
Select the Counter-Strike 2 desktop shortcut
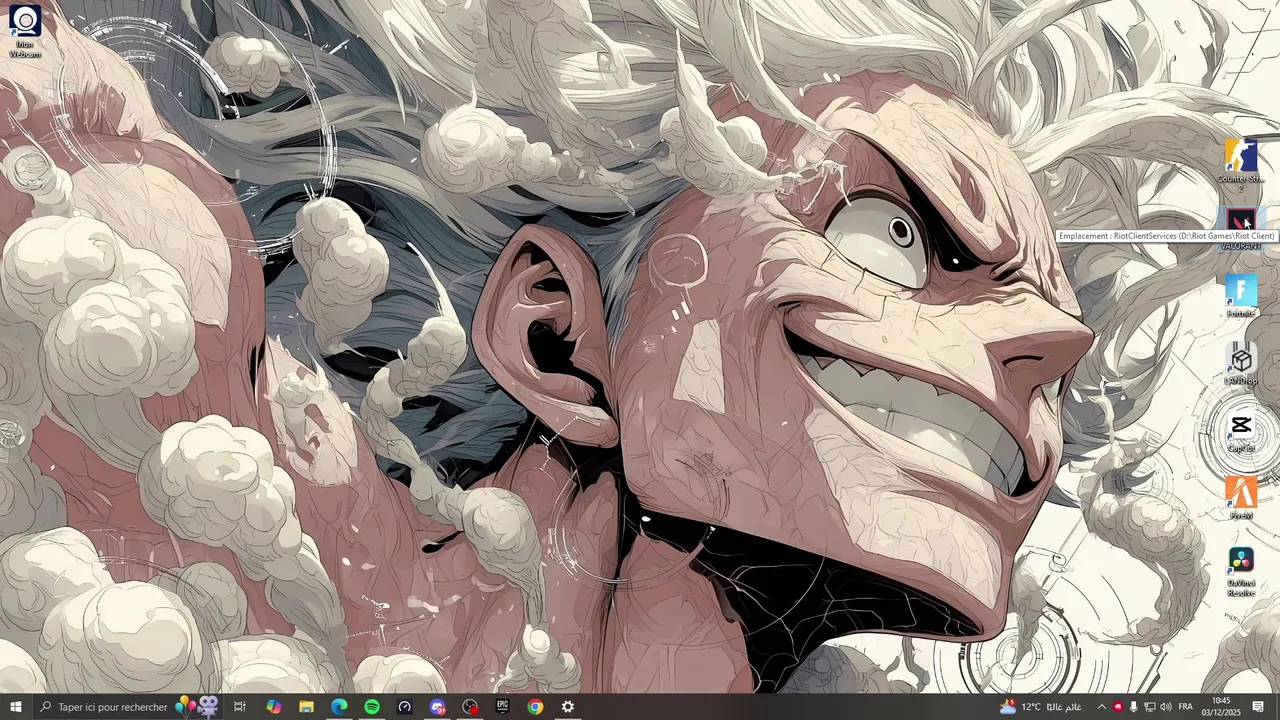1241,166
